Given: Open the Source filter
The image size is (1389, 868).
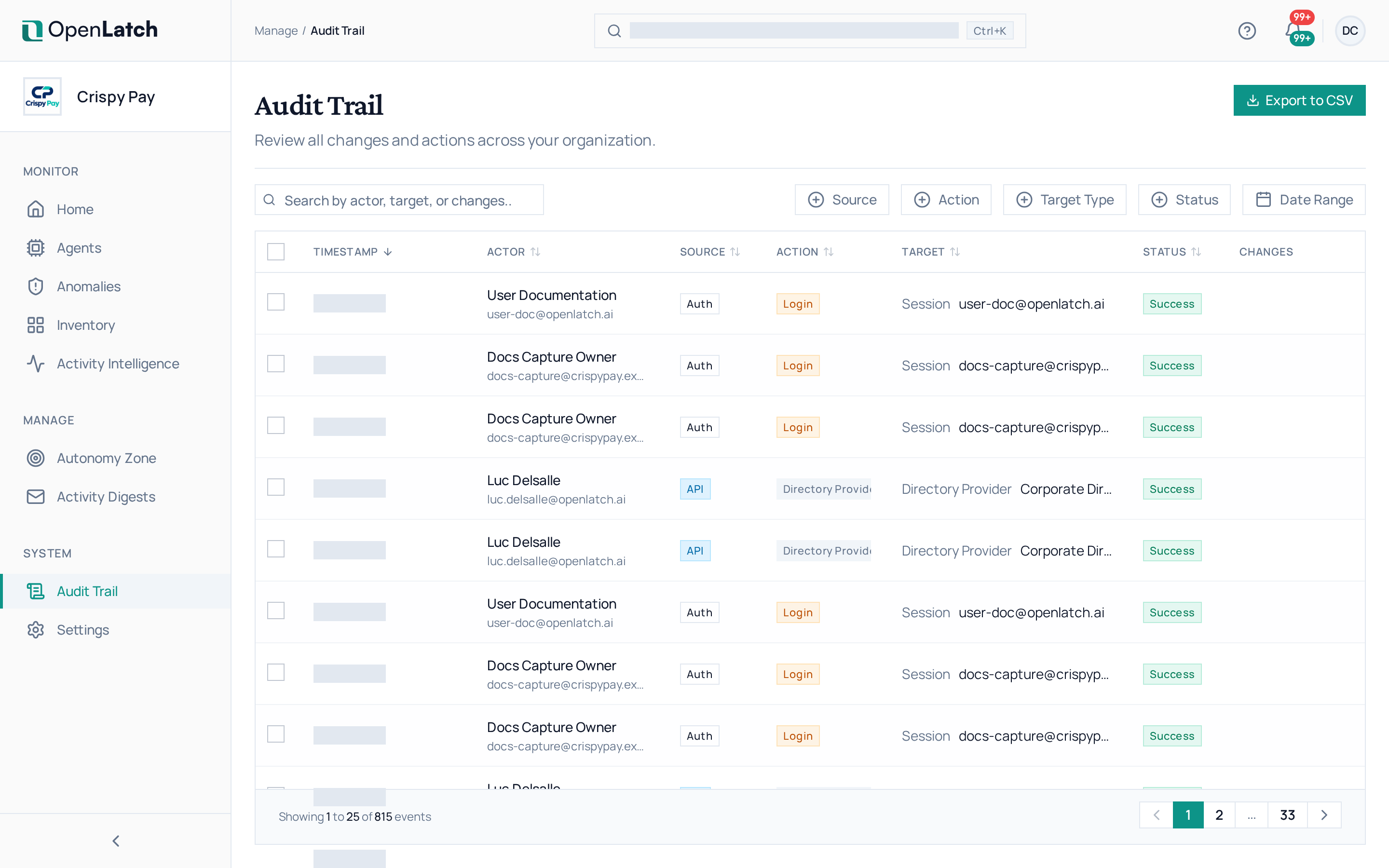Looking at the screenshot, I should (842, 199).
